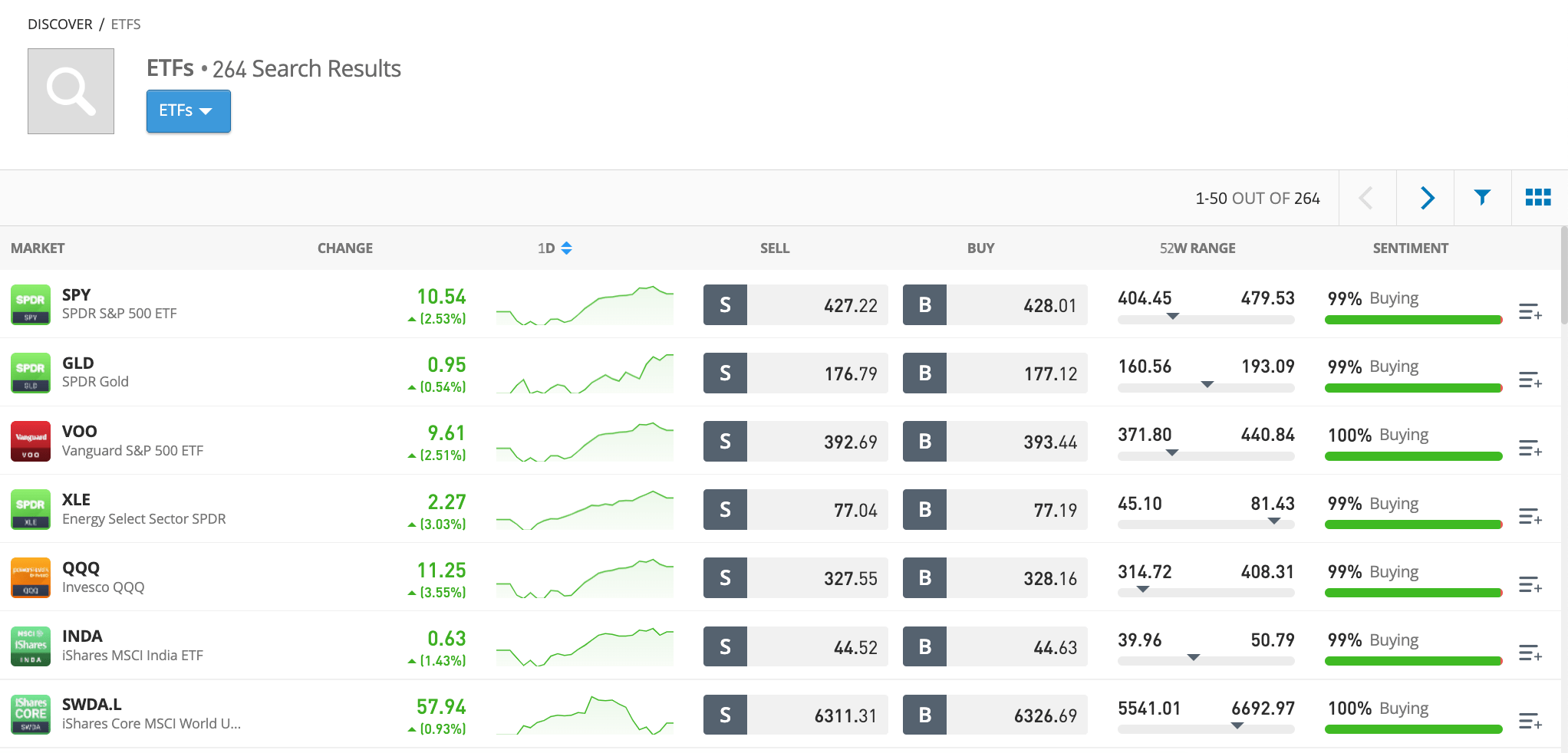Image resolution: width=1568 pixels, height=753 pixels.
Task: Buy GLD at 177.12
Action: pyautogui.click(x=995, y=373)
